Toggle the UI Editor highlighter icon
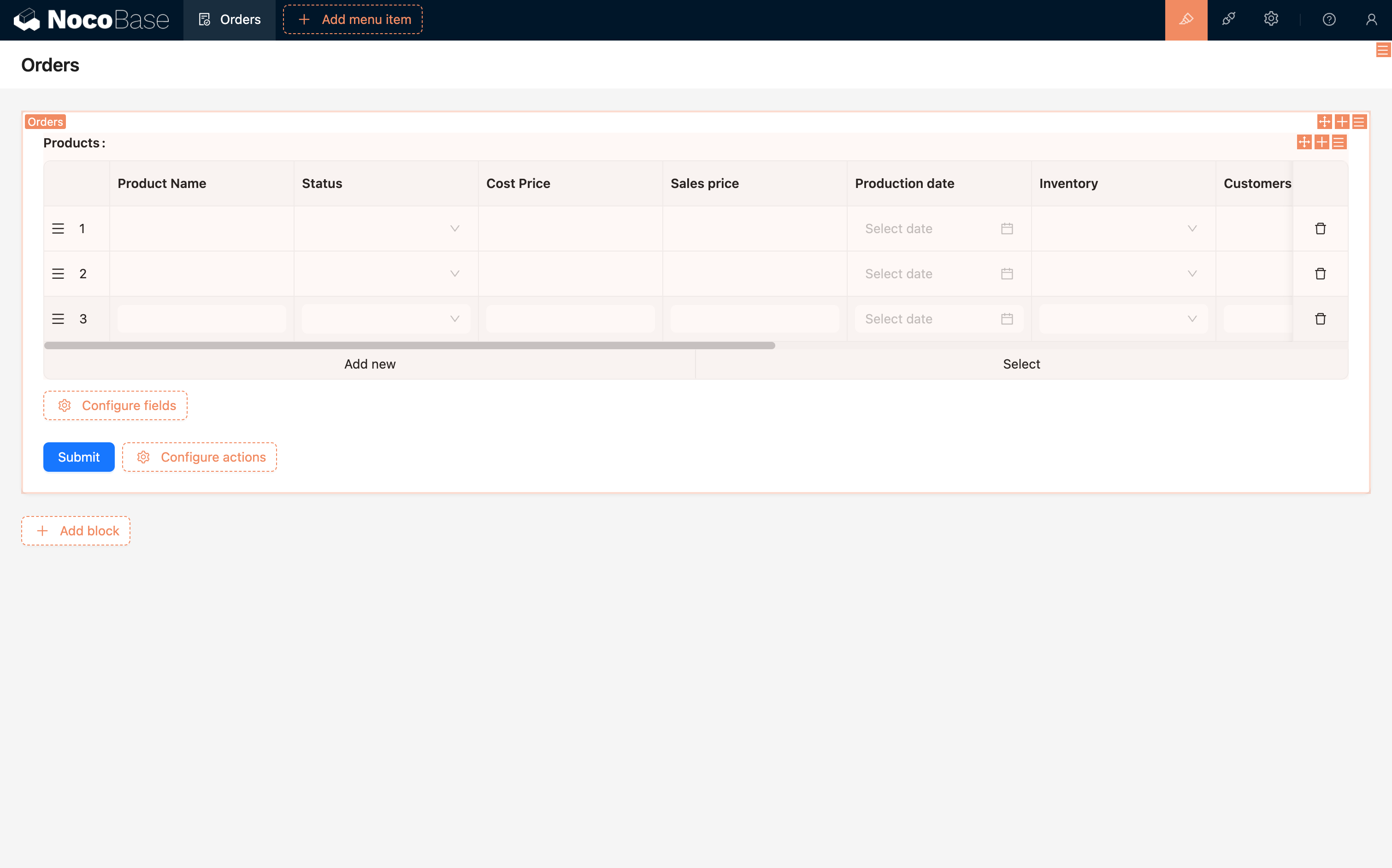The width and height of the screenshot is (1392, 868). click(1186, 19)
